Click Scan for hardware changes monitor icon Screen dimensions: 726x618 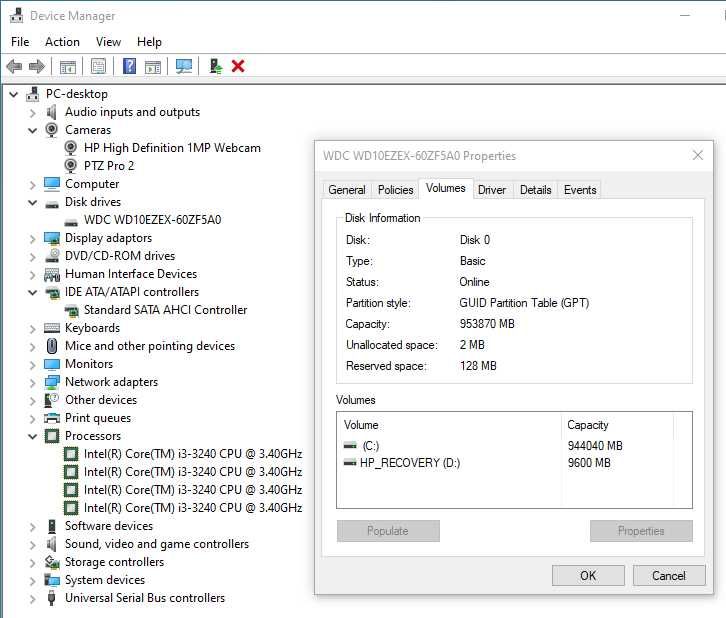pos(184,67)
